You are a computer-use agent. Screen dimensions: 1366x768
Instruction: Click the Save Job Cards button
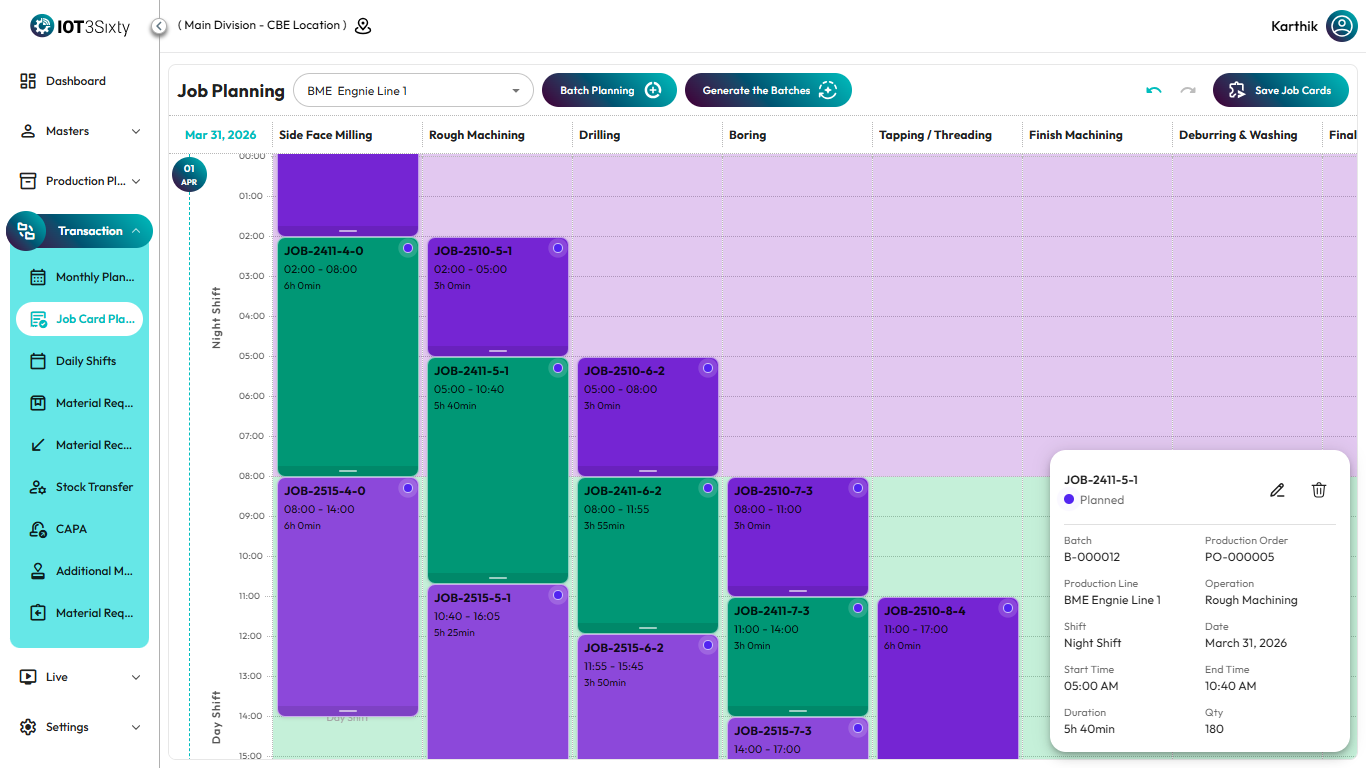click(x=1280, y=91)
